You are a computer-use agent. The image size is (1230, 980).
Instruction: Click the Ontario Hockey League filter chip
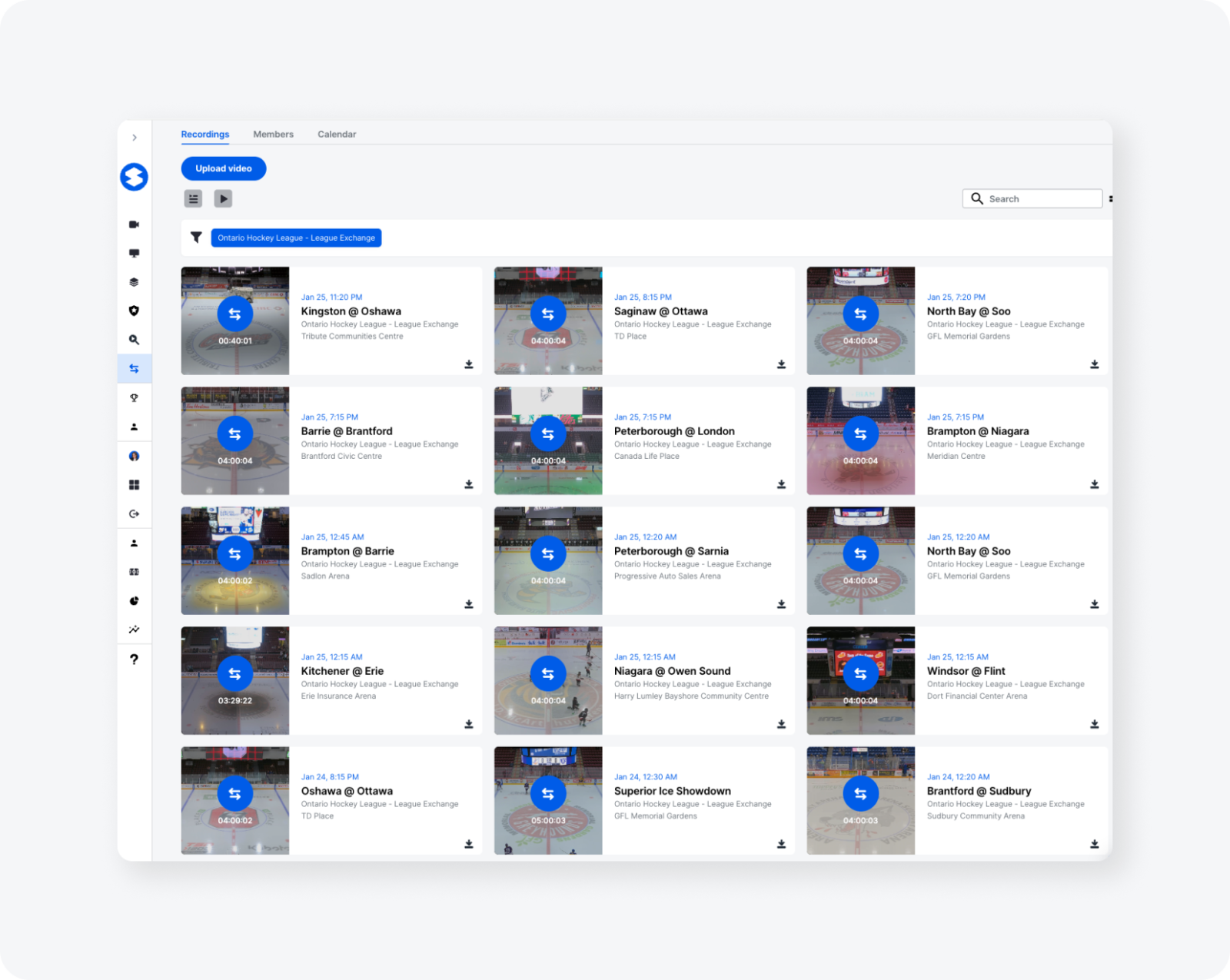click(x=296, y=238)
